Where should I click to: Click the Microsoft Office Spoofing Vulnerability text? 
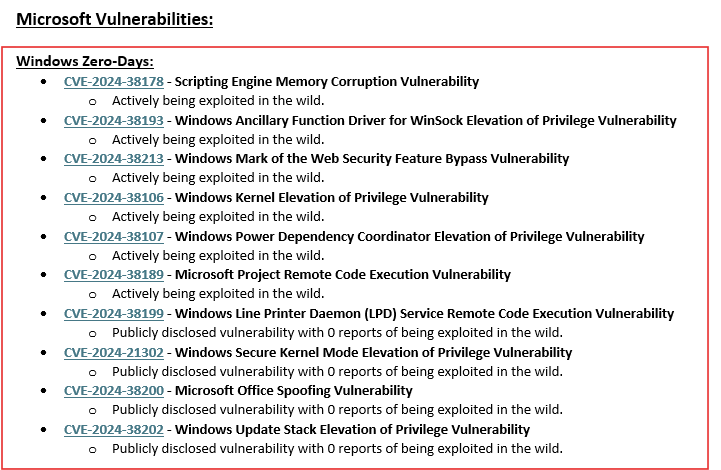point(294,391)
